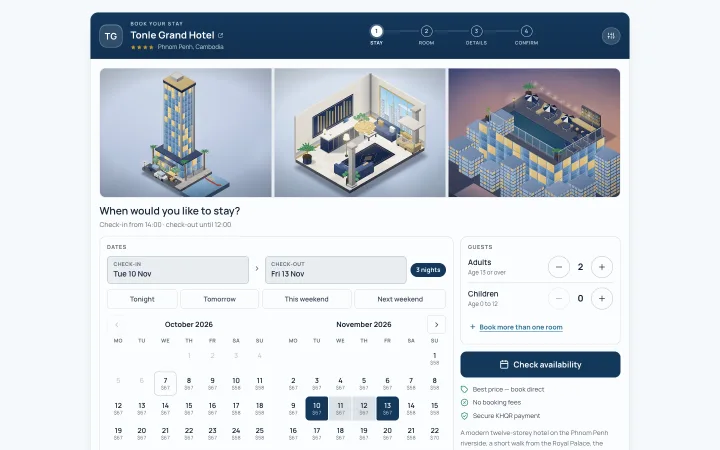Click the 3 nights badge

tap(428, 270)
